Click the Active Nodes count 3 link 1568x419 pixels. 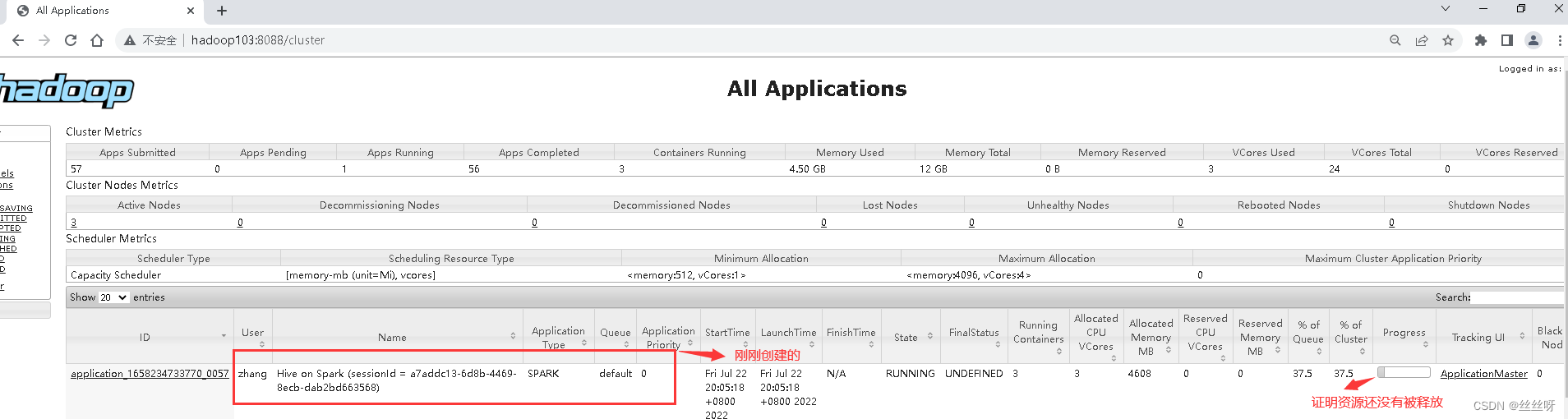[x=74, y=223]
